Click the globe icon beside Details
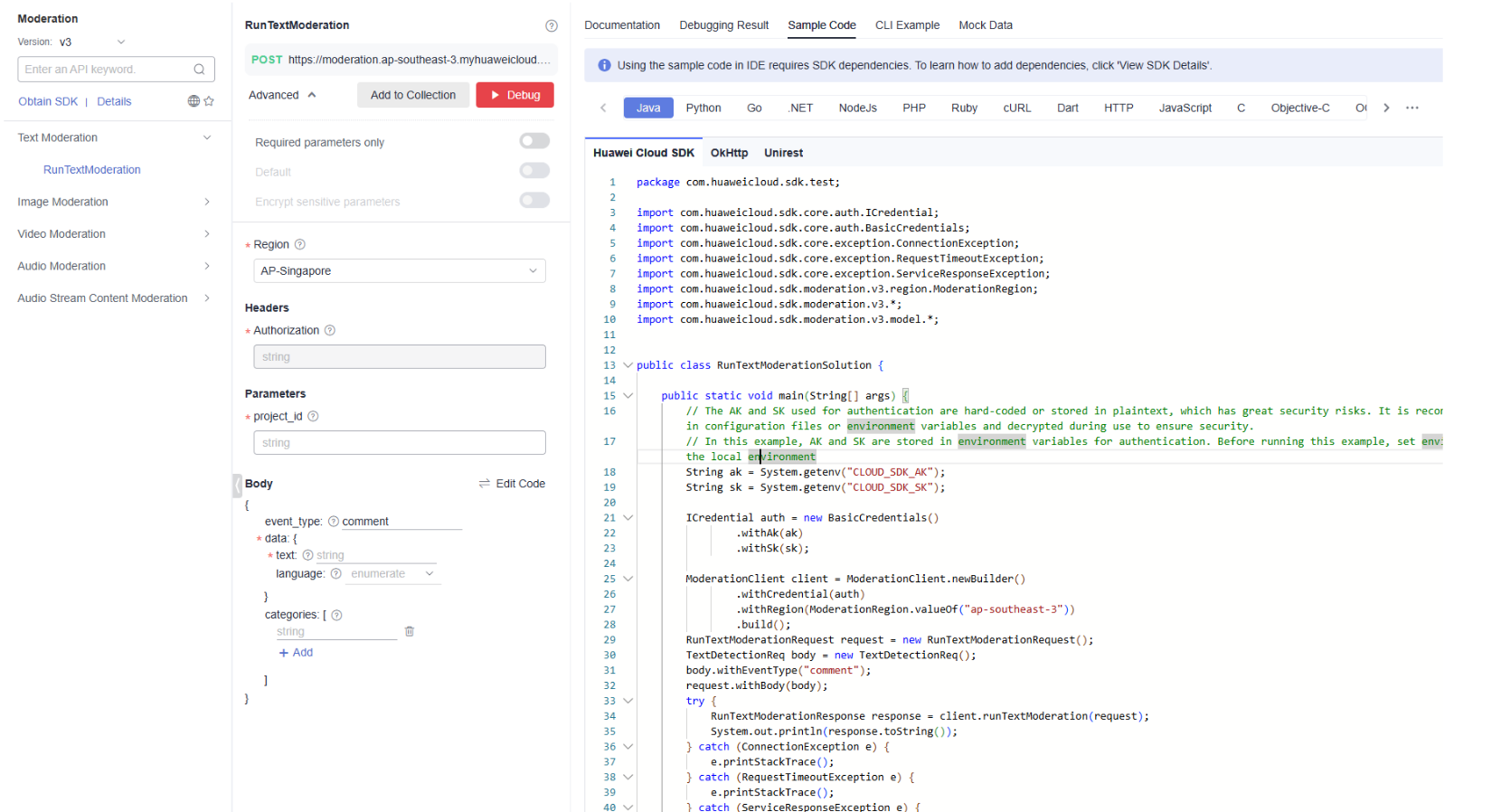1501x812 pixels. click(194, 101)
